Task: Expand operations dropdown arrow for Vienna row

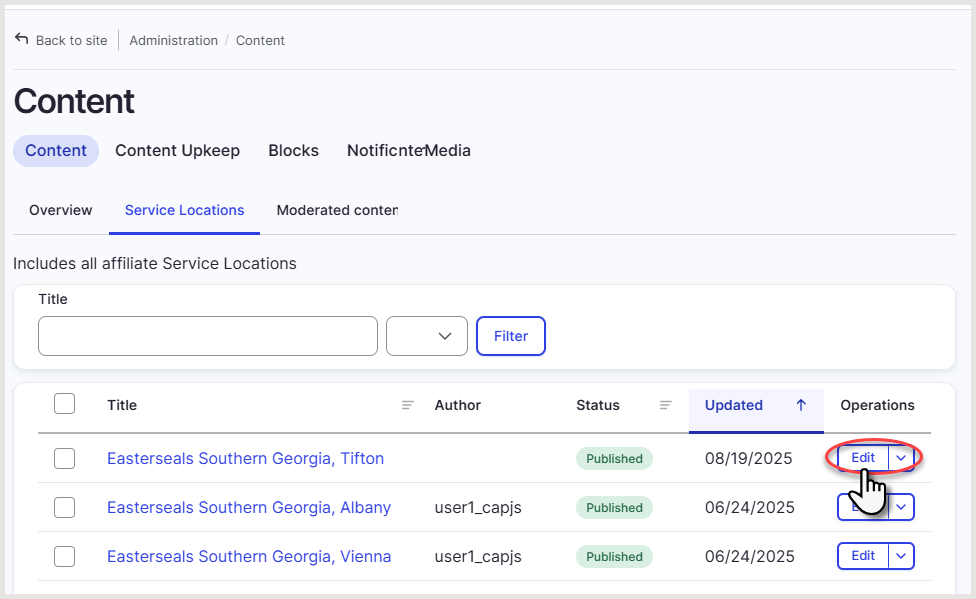Action: (x=901, y=556)
